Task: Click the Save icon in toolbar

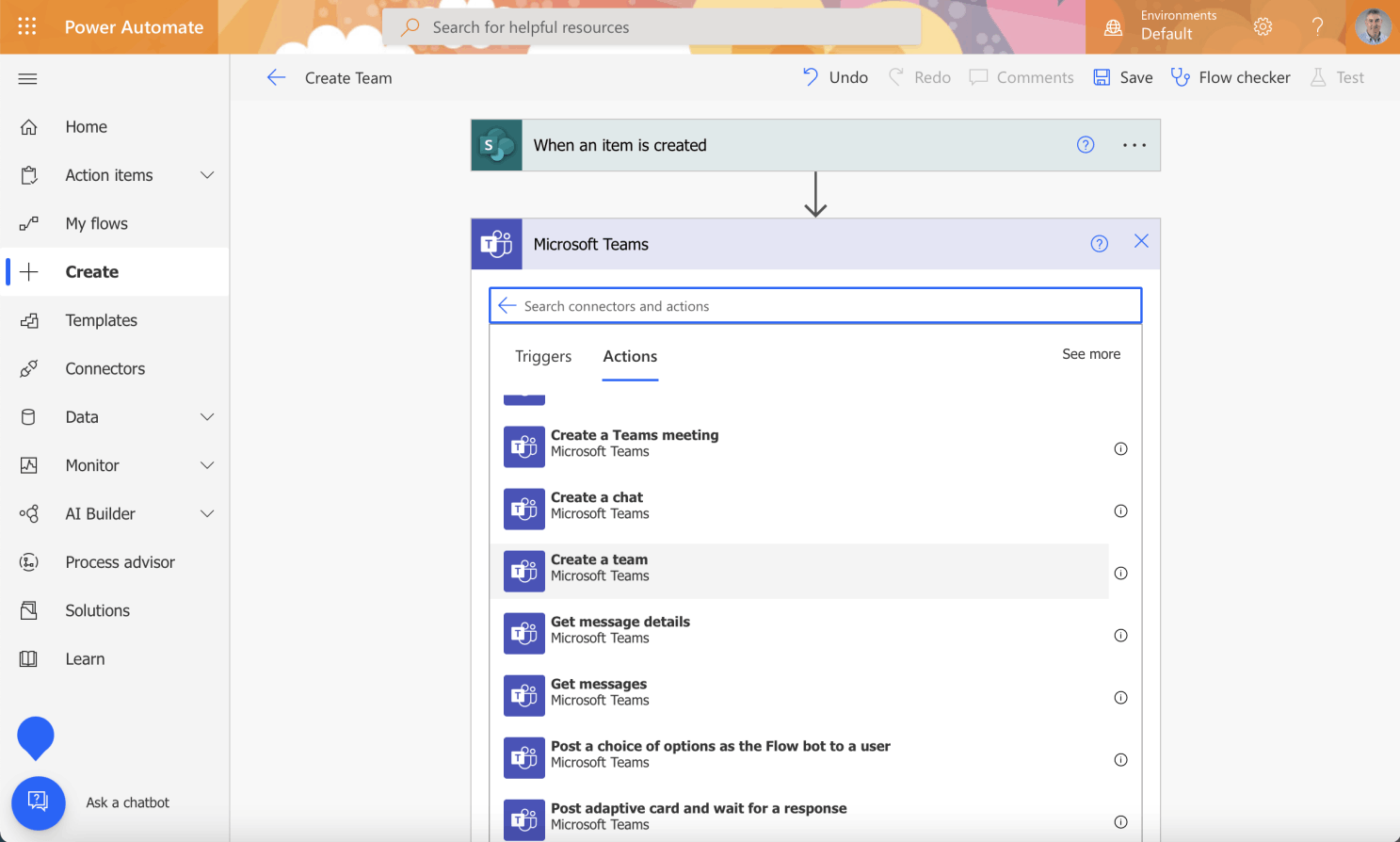Action: pyautogui.click(x=1102, y=77)
